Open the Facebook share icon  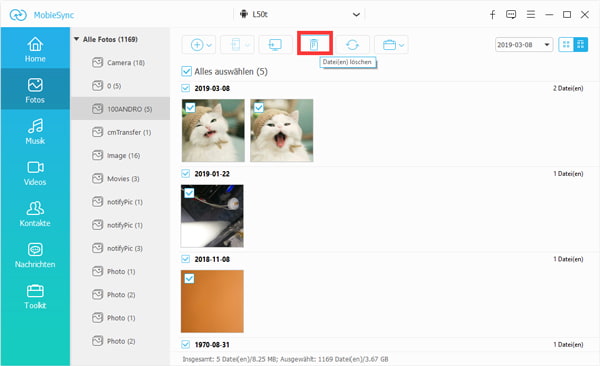492,15
